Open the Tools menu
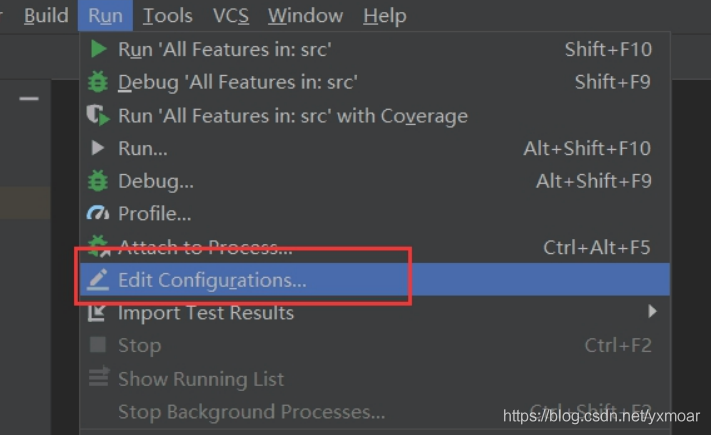Screen dimensions: 711x435 (167, 15)
